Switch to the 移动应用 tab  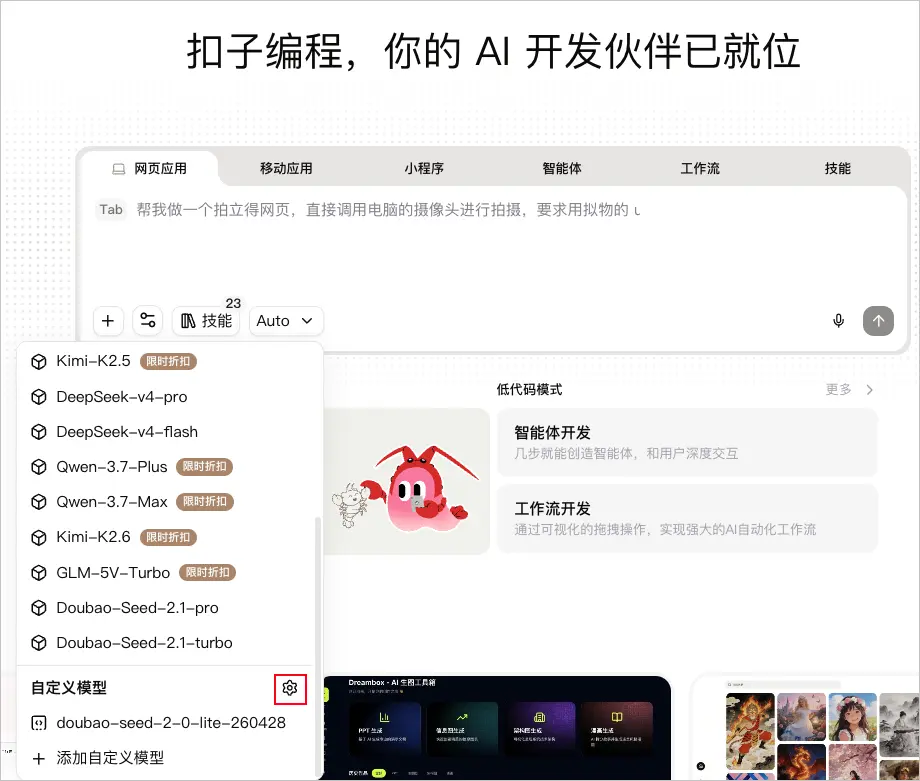tap(286, 169)
